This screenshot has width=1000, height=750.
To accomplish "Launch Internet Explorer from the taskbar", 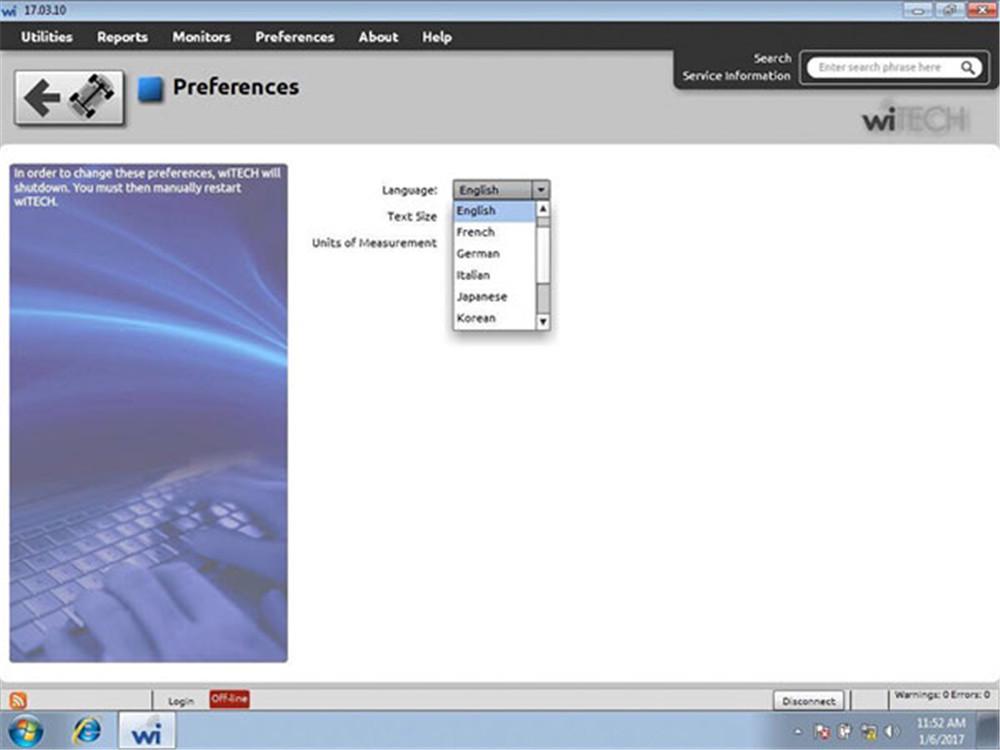I will click(86, 731).
